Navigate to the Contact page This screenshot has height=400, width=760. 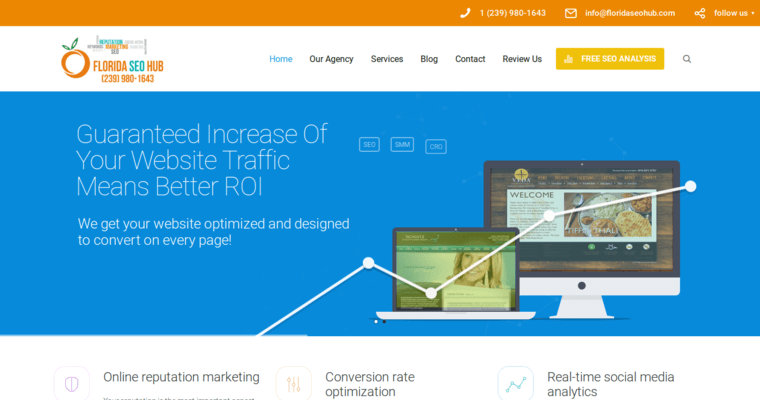[x=470, y=59]
